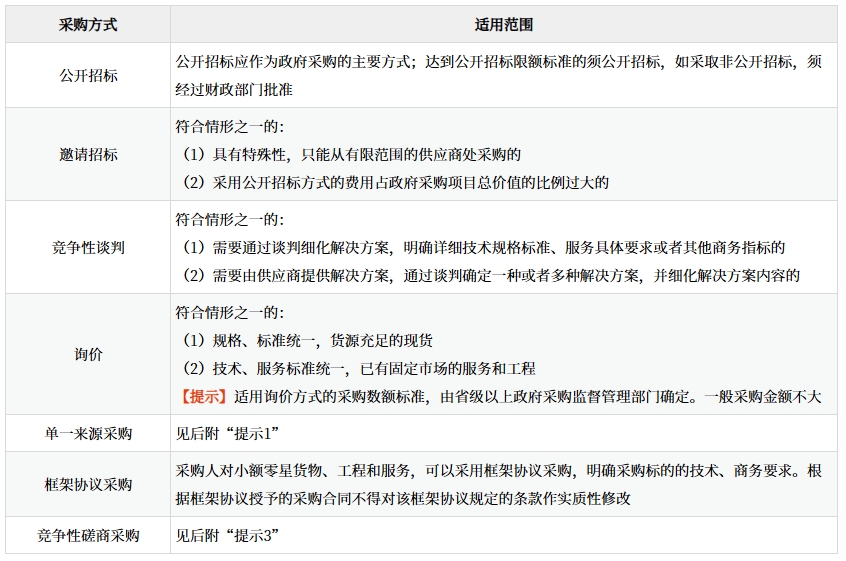Click item (1) 需要通过谈判细化解决方案 text

tap(480, 248)
